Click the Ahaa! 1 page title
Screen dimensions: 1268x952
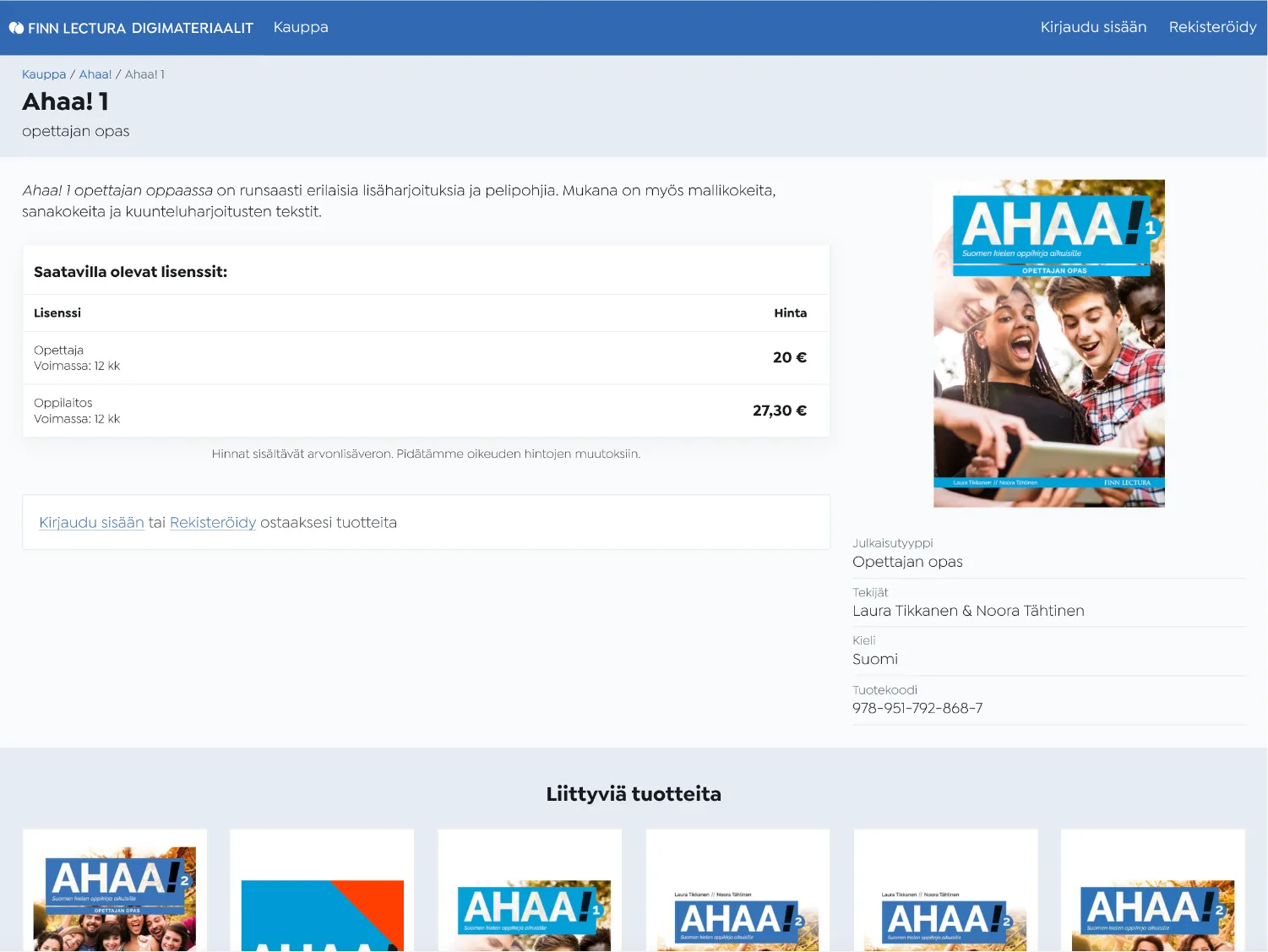65,101
